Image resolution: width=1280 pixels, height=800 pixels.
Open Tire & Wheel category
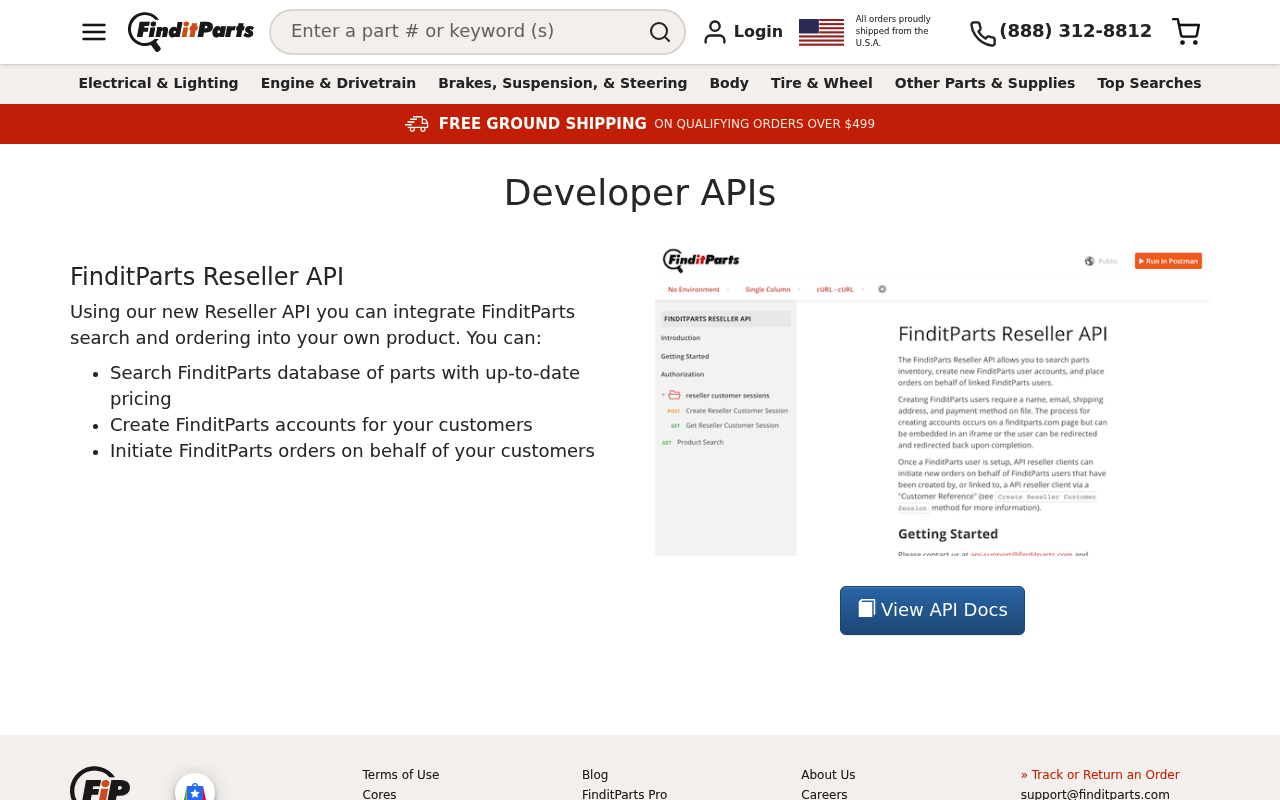(821, 83)
